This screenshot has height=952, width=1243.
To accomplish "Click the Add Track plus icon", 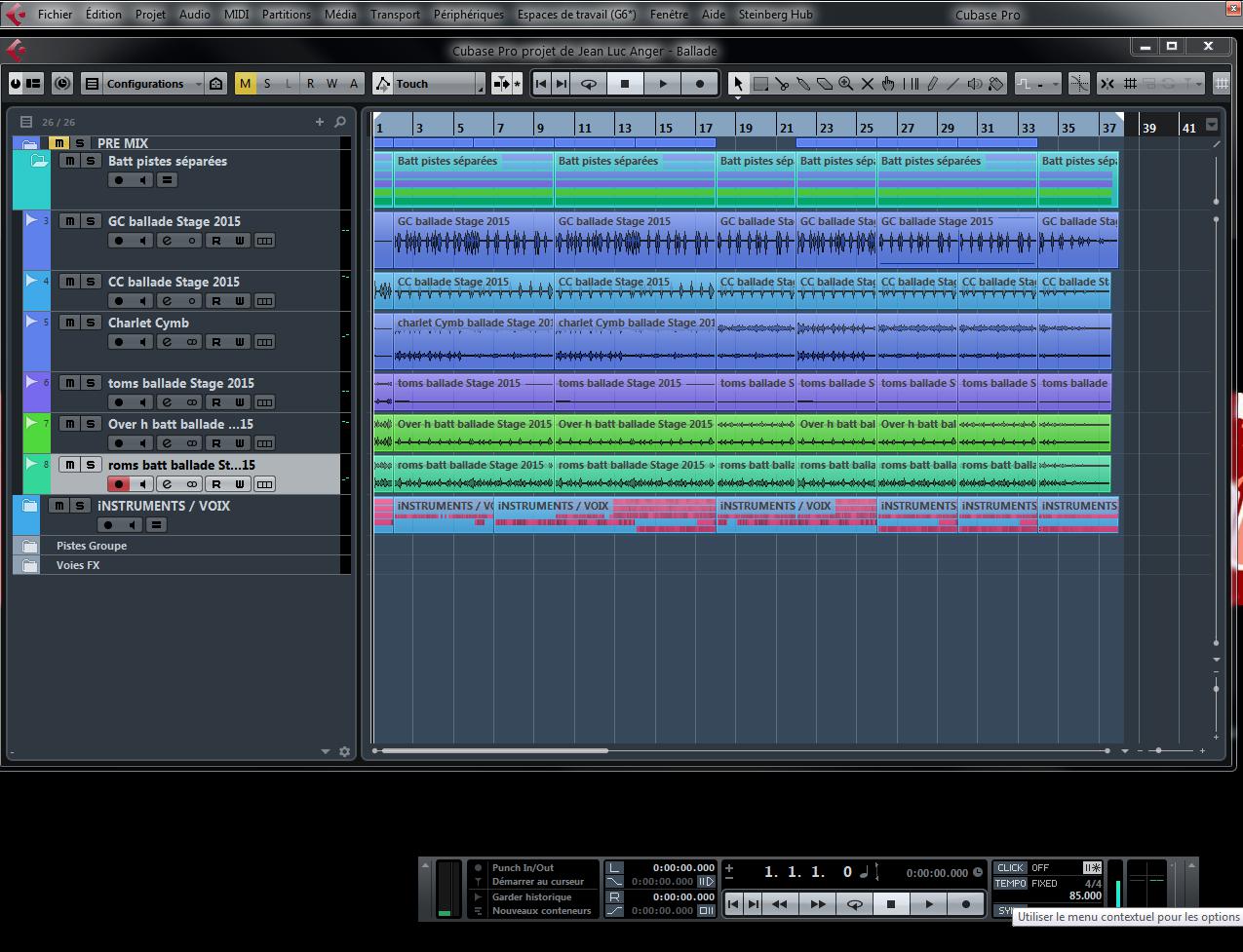I will [x=319, y=122].
